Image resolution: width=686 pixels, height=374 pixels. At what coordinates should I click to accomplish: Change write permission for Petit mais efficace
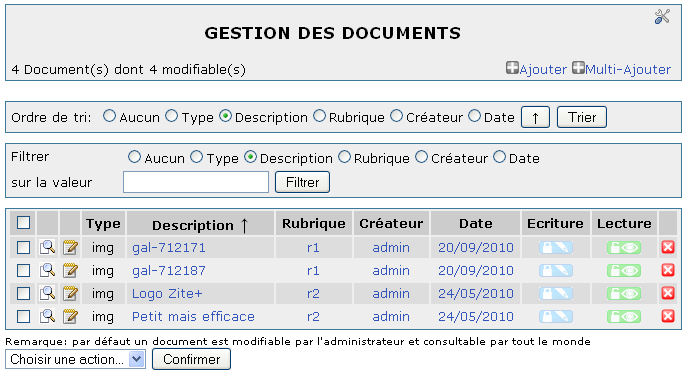click(556, 316)
